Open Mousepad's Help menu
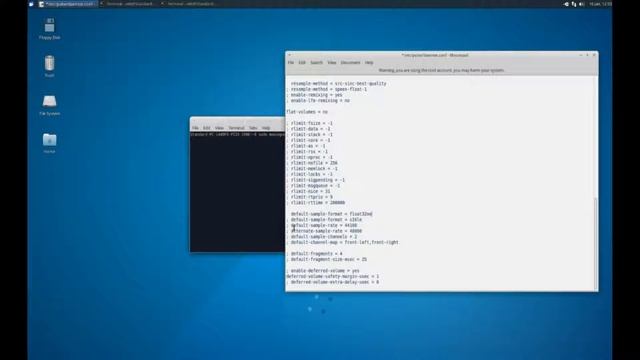This screenshot has width=640, height=360. [369, 63]
